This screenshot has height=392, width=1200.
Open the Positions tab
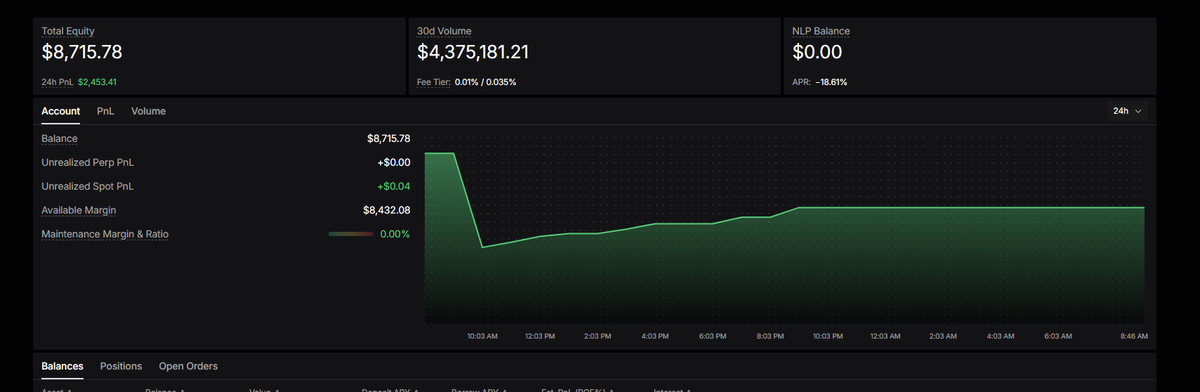(x=121, y=366)
